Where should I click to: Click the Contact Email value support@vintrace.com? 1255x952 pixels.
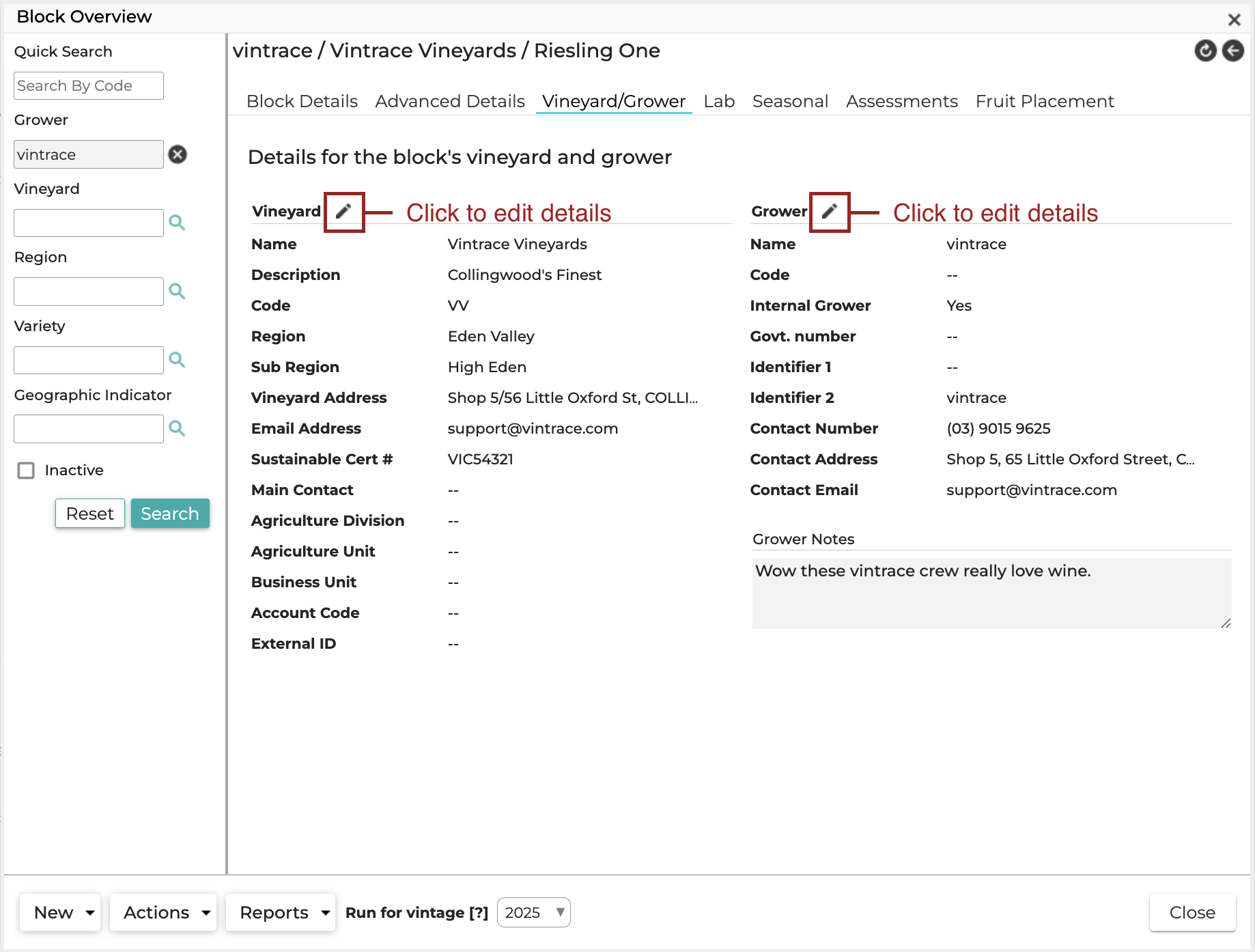[1032, 490]
